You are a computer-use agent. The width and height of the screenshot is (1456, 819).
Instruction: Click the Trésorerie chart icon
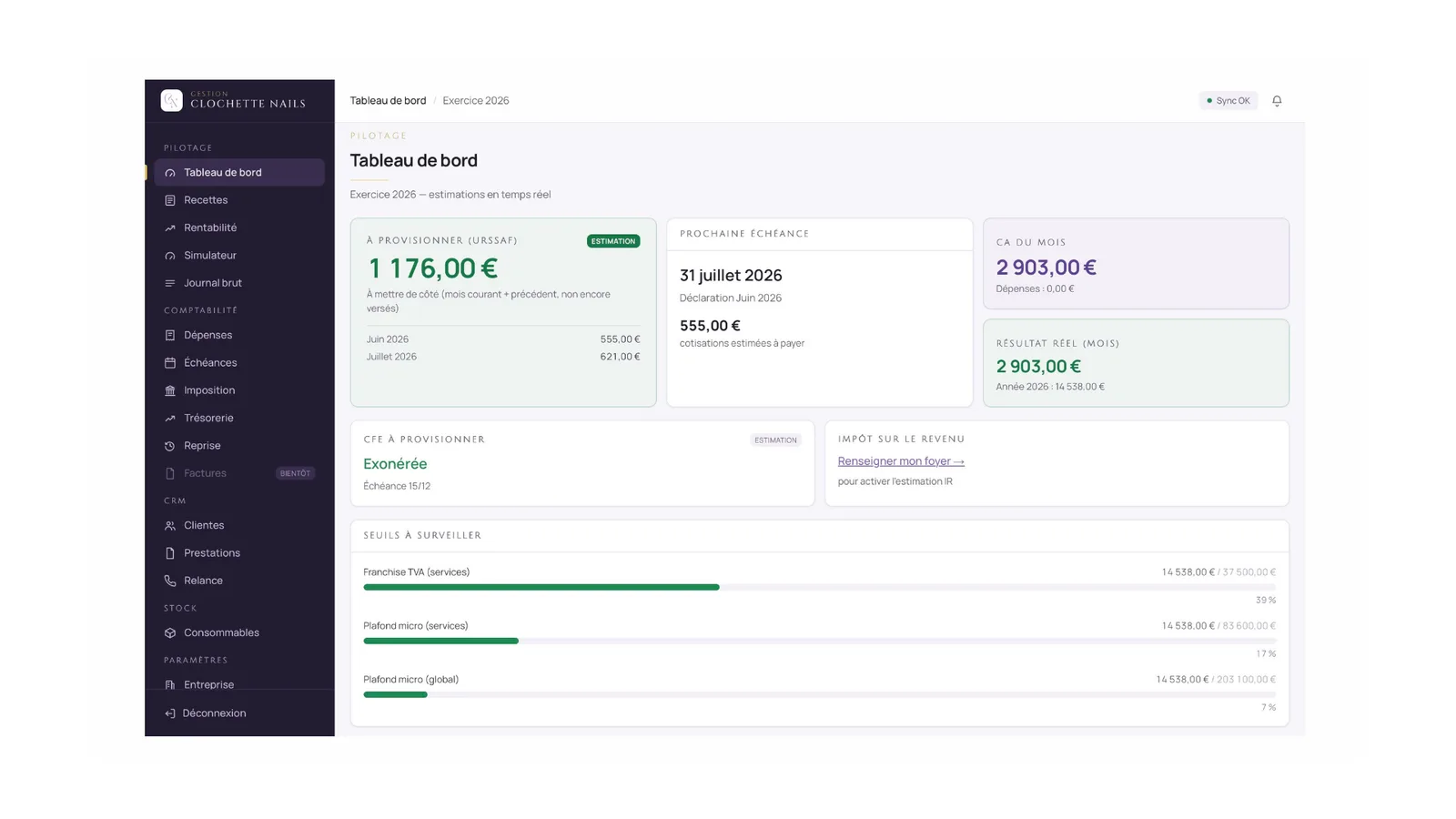pos(170,419)
